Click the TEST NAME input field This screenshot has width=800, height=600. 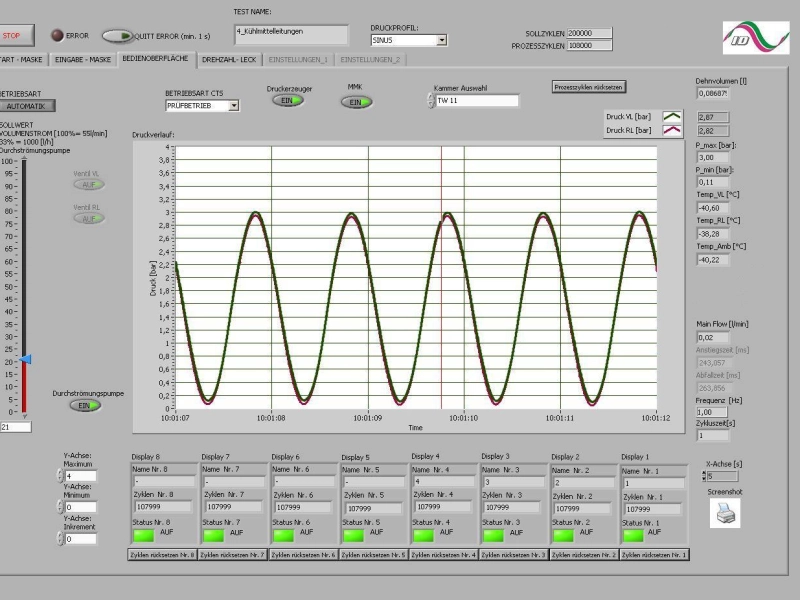tap(291, 35)
